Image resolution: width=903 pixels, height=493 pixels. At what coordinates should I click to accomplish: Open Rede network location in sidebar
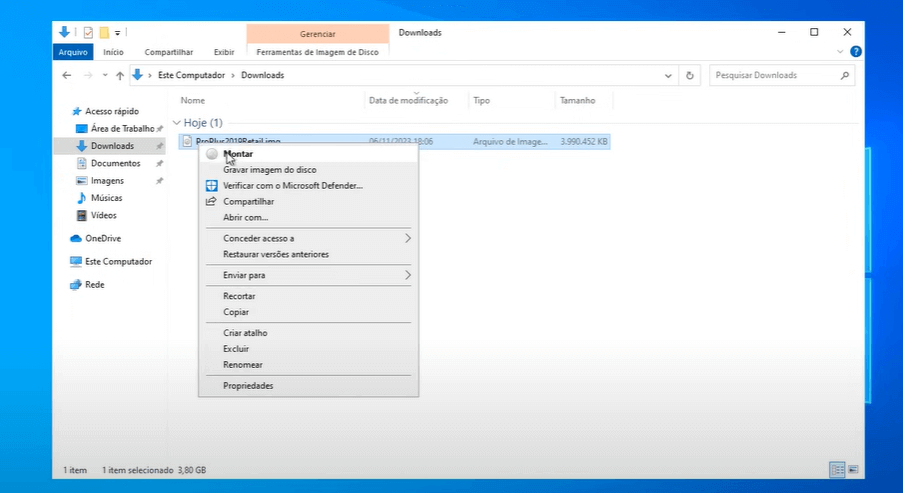click(x=94, y=284)
